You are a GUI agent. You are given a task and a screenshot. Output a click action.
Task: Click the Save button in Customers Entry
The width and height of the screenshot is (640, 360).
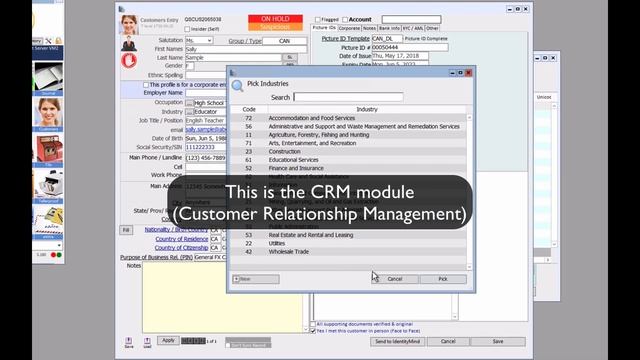coord(498,341)
